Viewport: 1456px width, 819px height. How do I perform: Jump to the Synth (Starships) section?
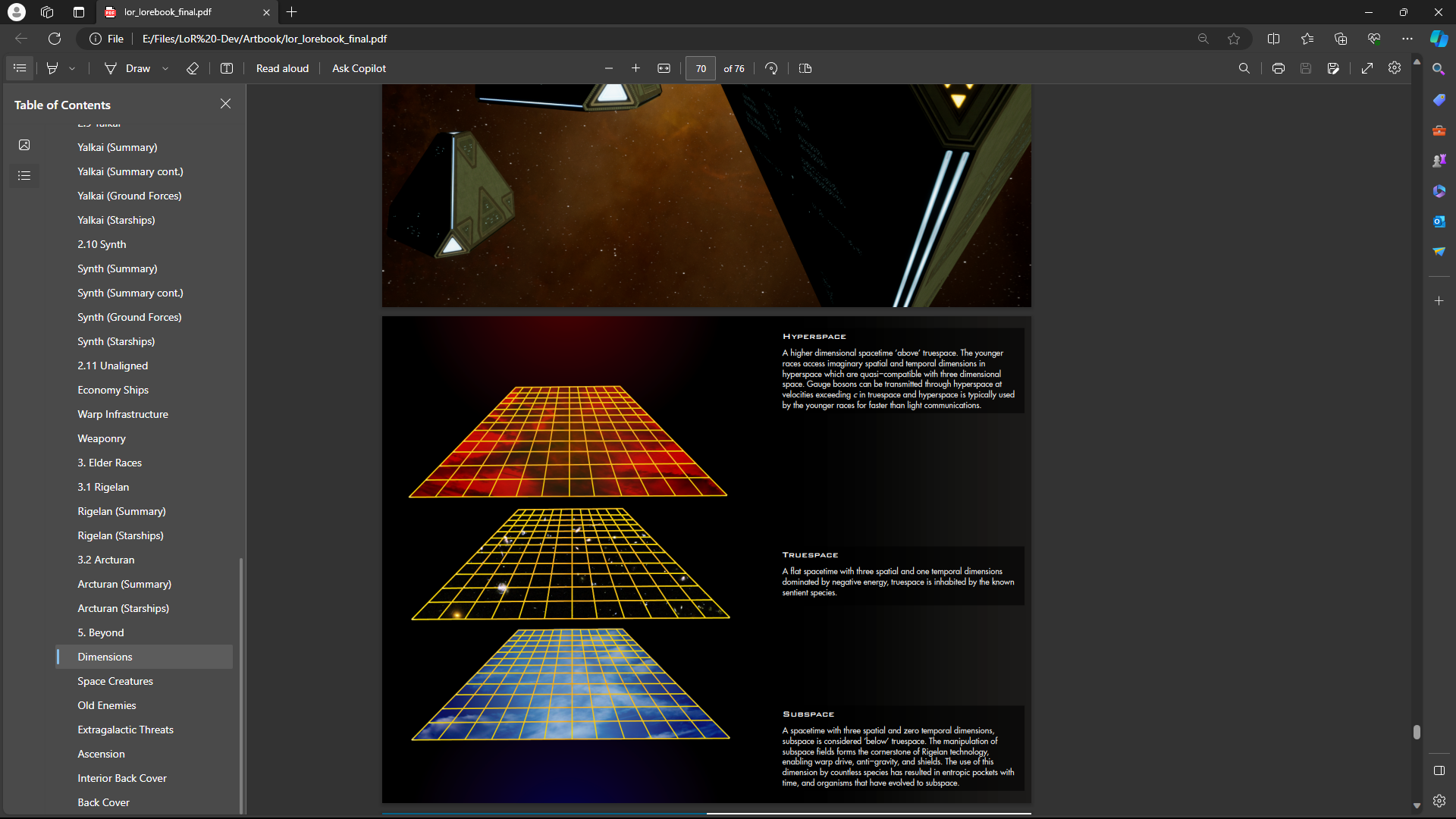116,341
